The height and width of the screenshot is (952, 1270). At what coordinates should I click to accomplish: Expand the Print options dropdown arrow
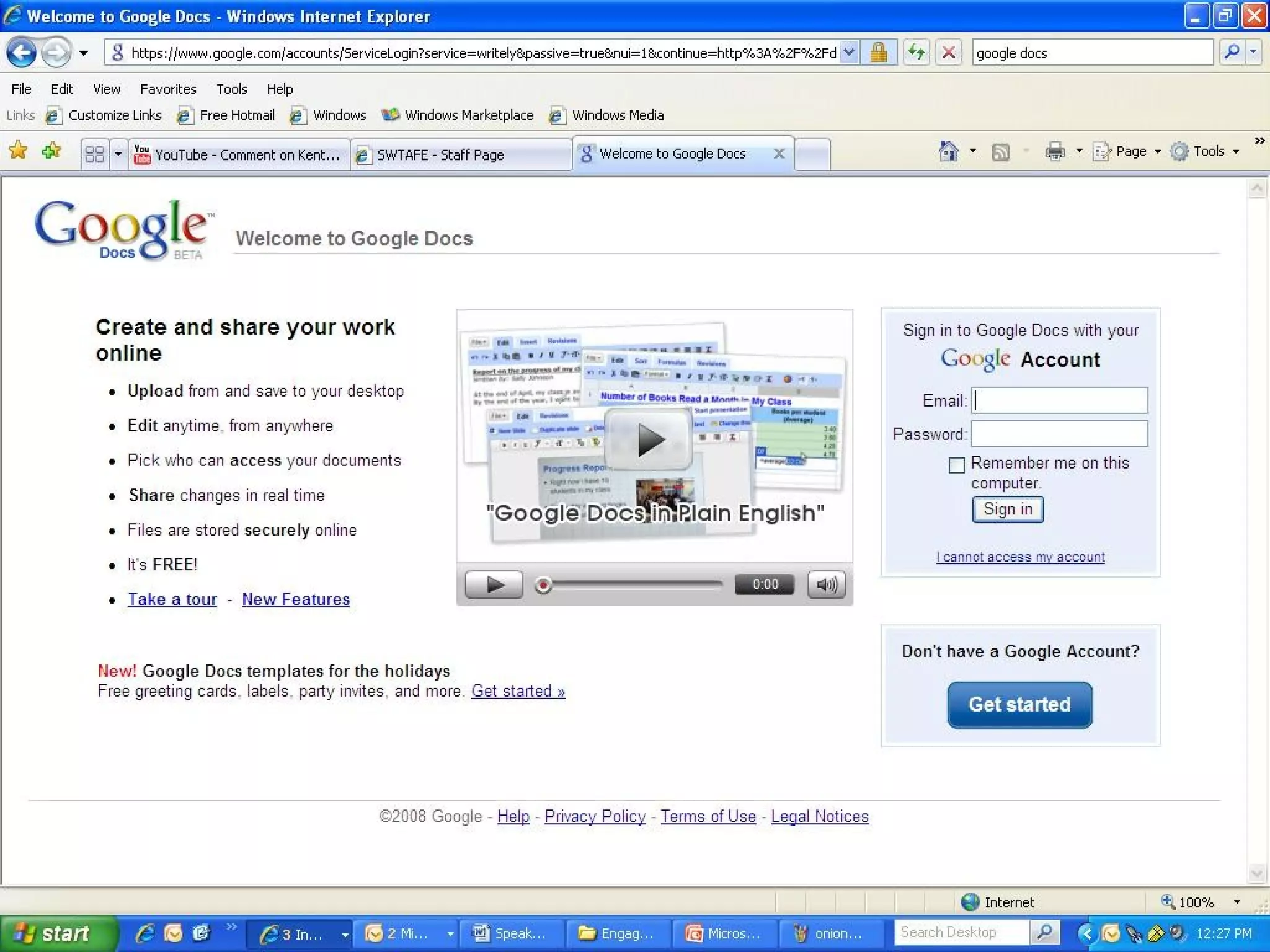[1079, 151]
